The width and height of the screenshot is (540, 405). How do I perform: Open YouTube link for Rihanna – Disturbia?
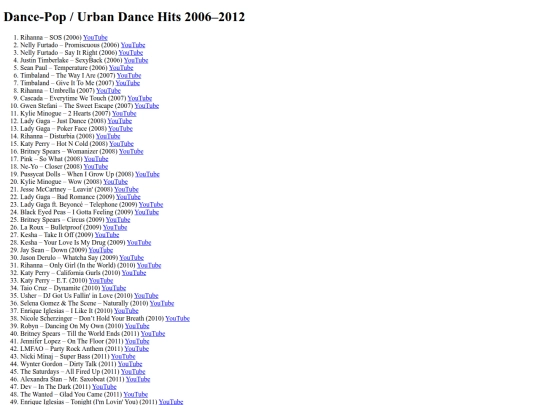tap(108, 136)
